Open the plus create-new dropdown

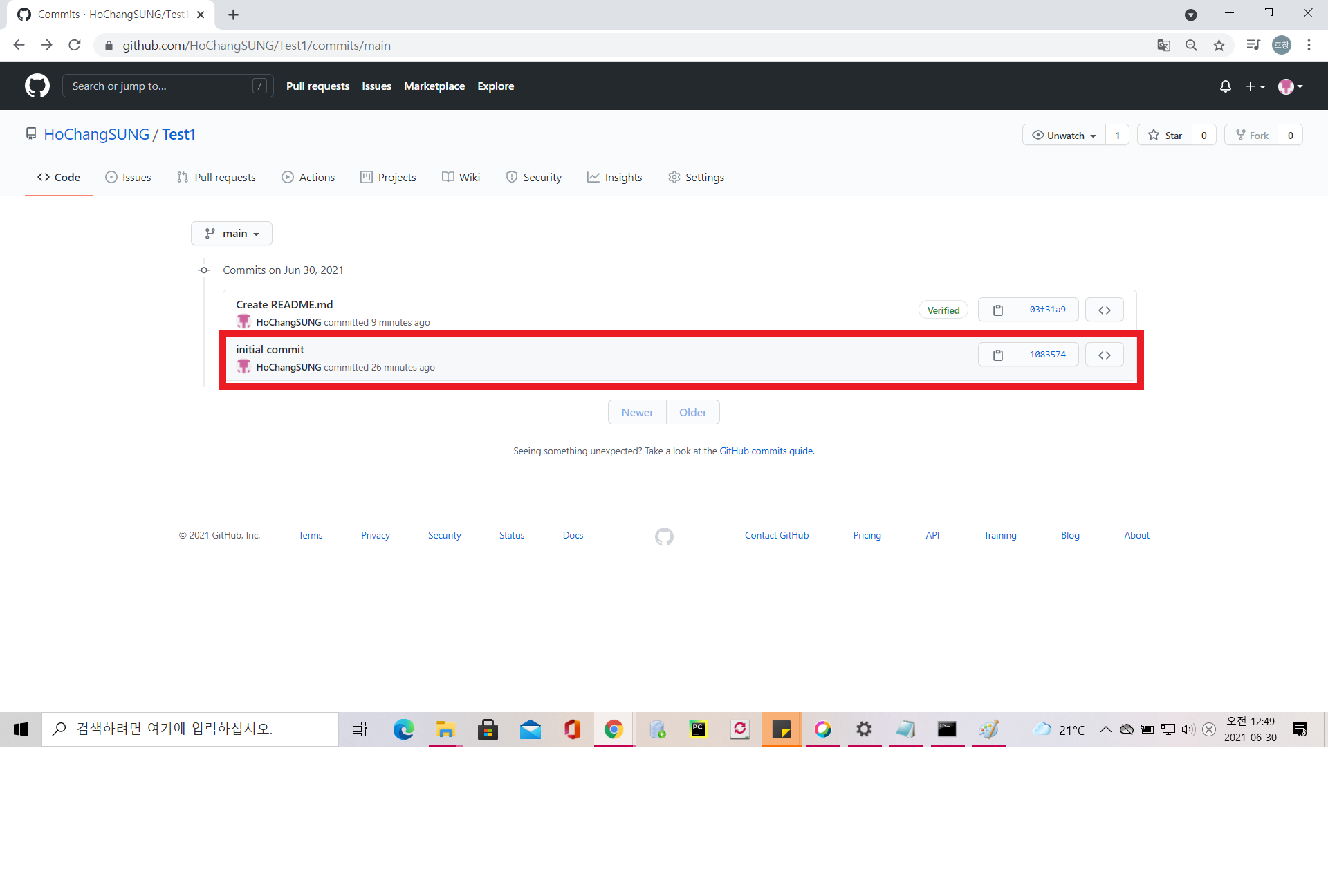[x=1255, y=86]
